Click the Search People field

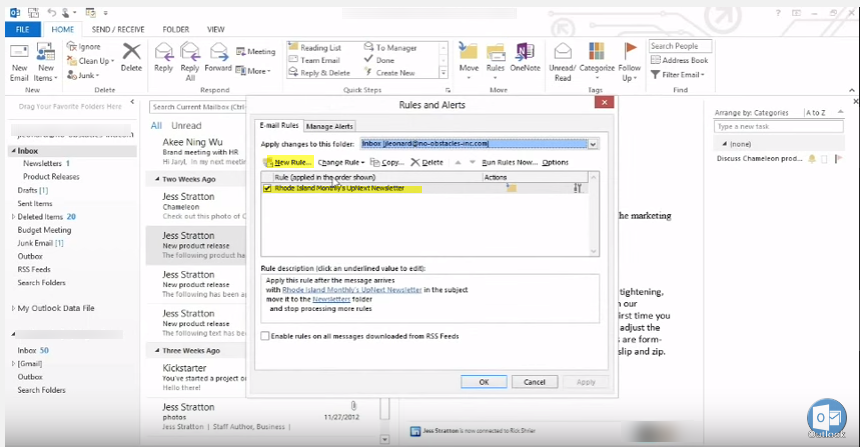[x=681, y=46]
